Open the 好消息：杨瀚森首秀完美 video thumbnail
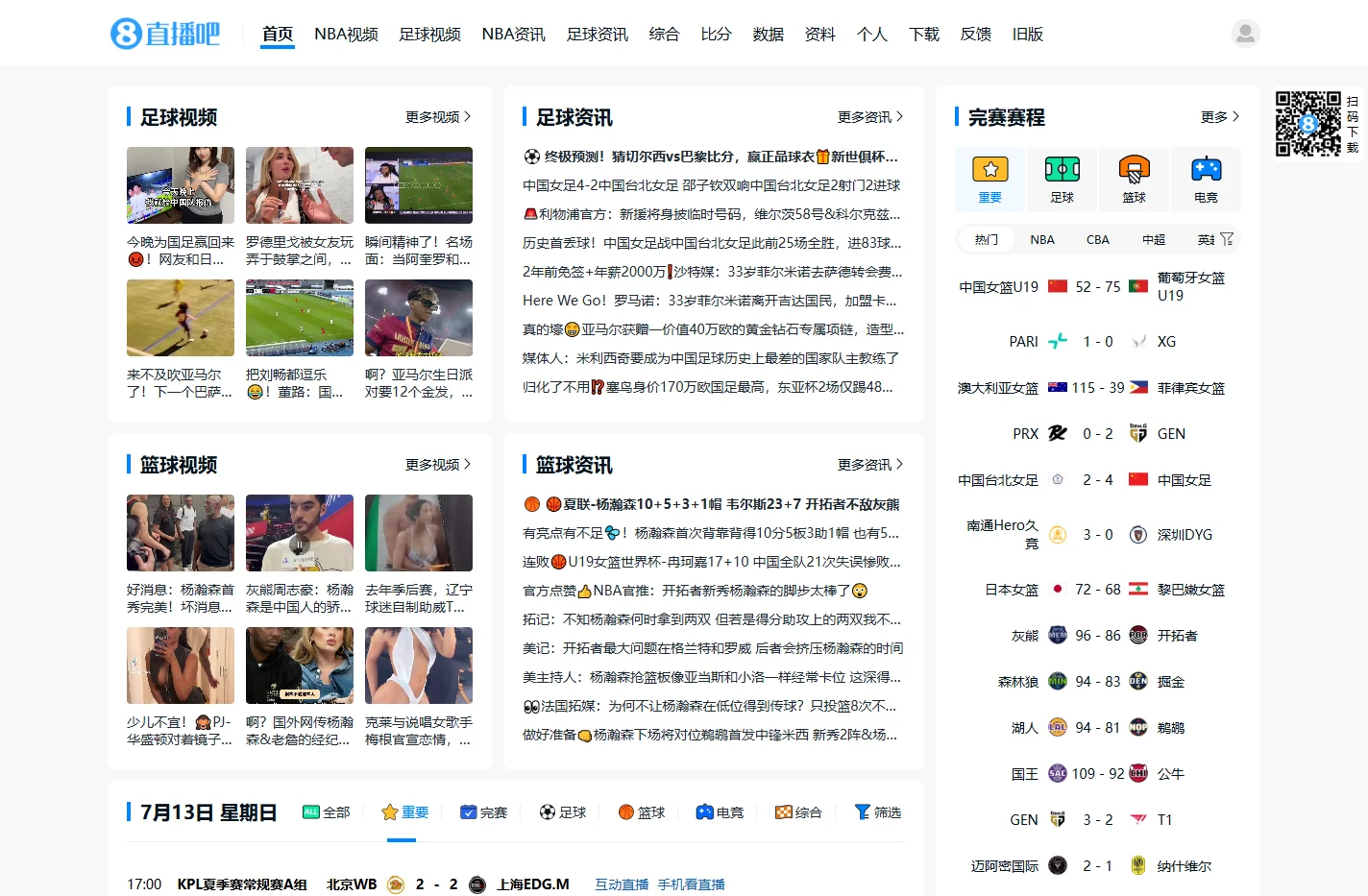The height and width of the screenshot is (896, 1368). pos(181,533)
